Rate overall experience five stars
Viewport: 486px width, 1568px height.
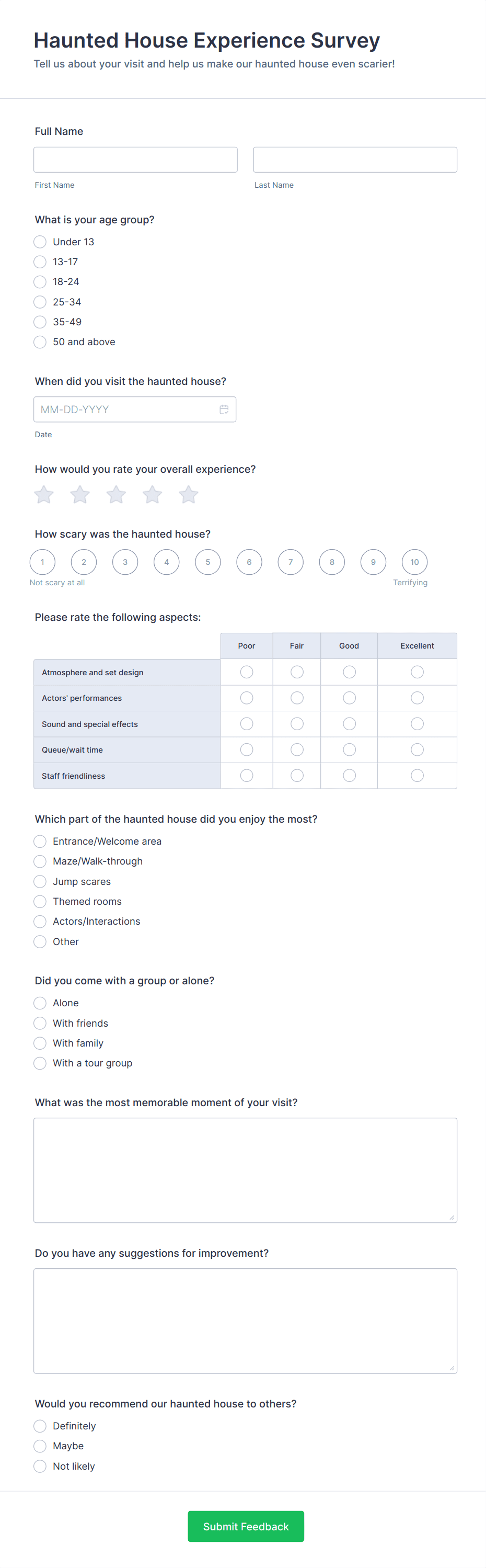coord(189,495)
